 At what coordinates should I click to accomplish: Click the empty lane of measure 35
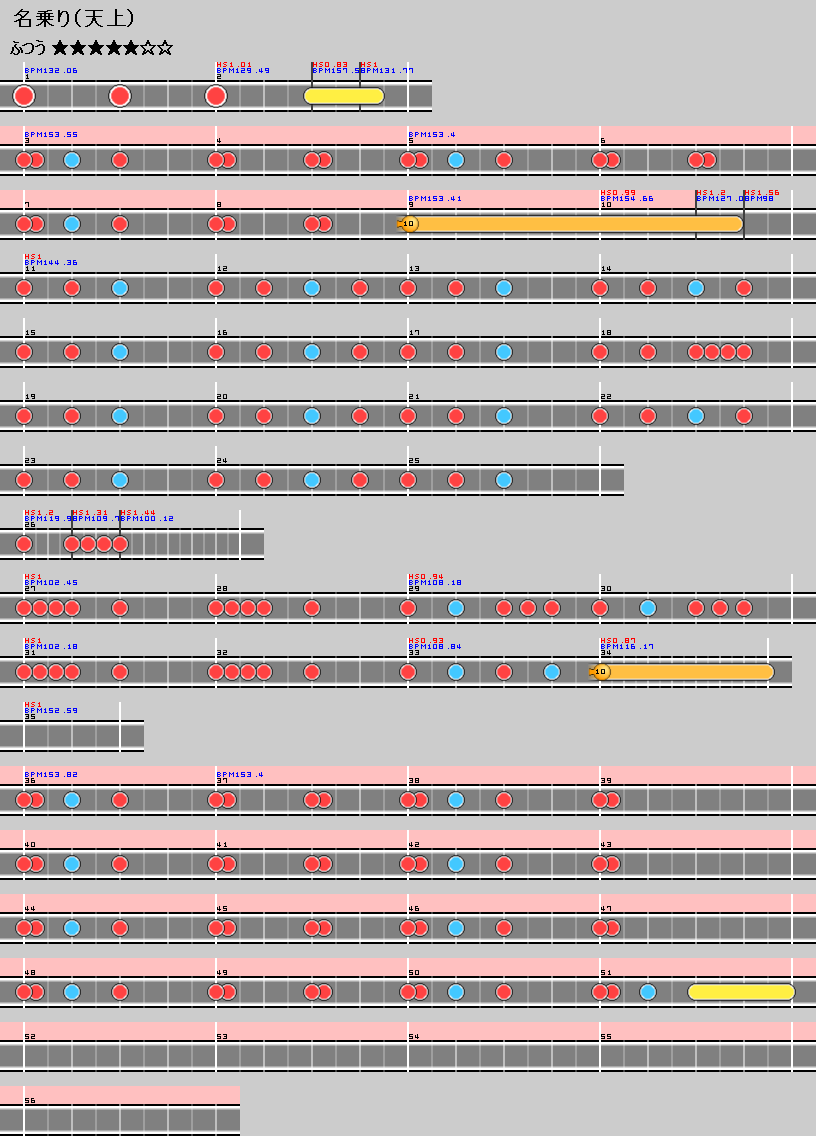(72, 736)
